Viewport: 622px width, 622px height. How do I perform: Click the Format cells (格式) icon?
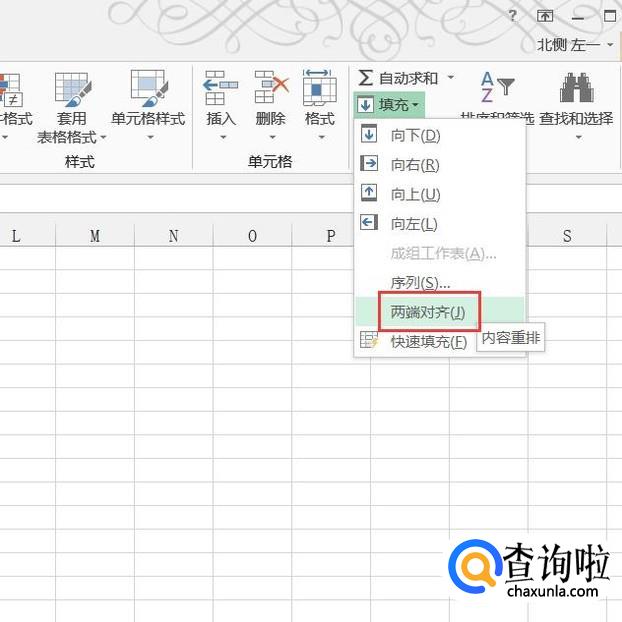pos(320,88)
